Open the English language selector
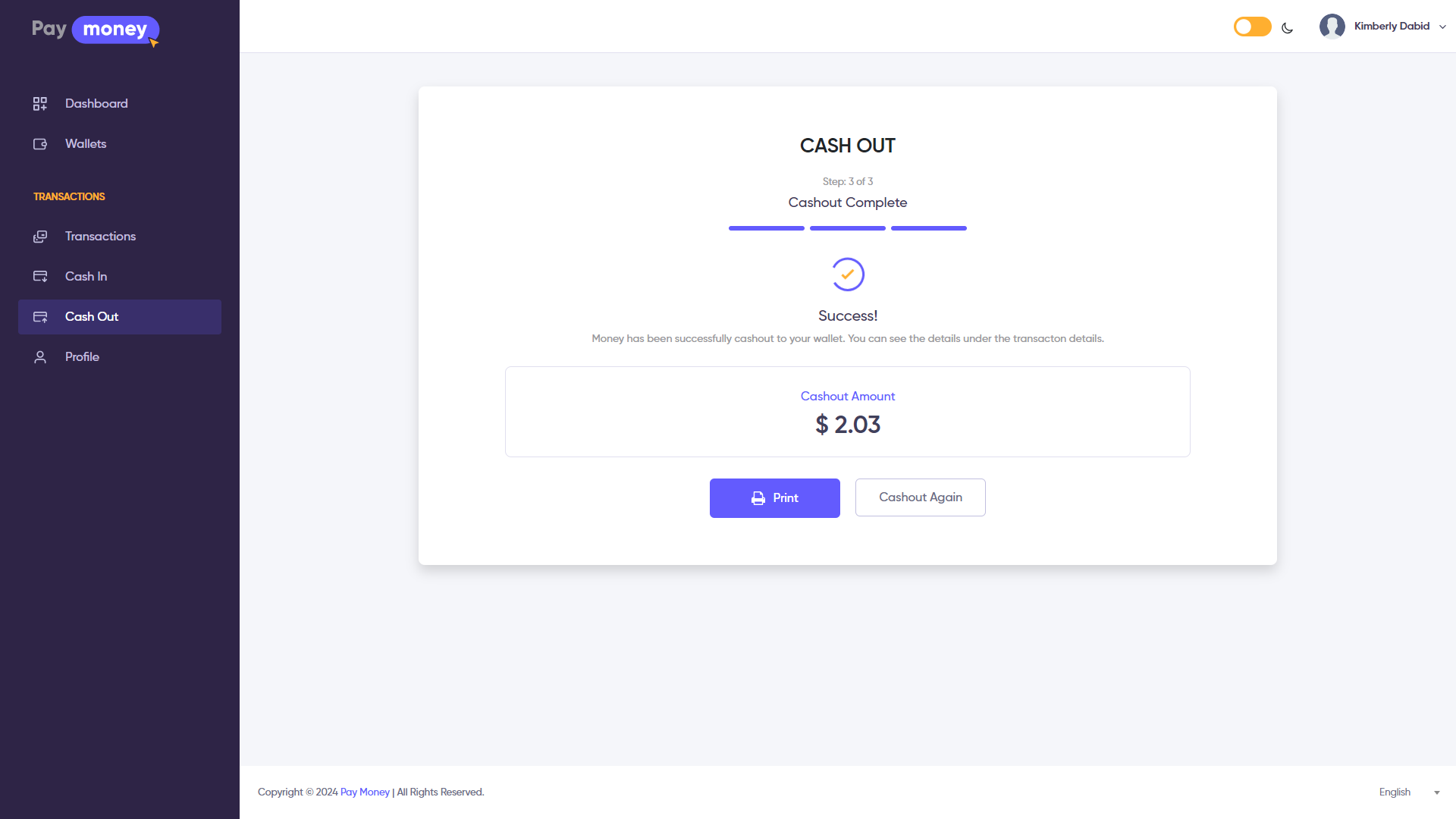The width and height of the screenshot is (1456, 819). (x=1395, y=792)
